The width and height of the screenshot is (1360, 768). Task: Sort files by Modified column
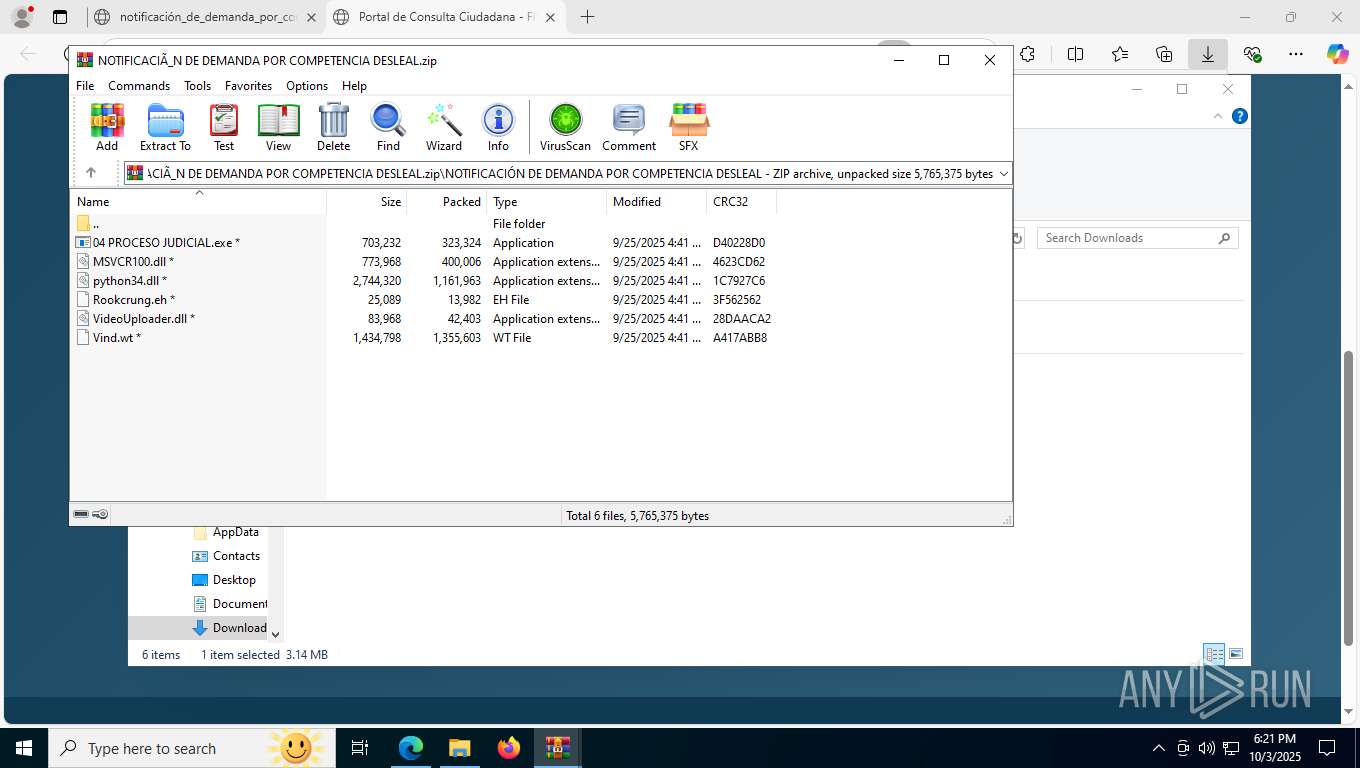coord(657,202)
